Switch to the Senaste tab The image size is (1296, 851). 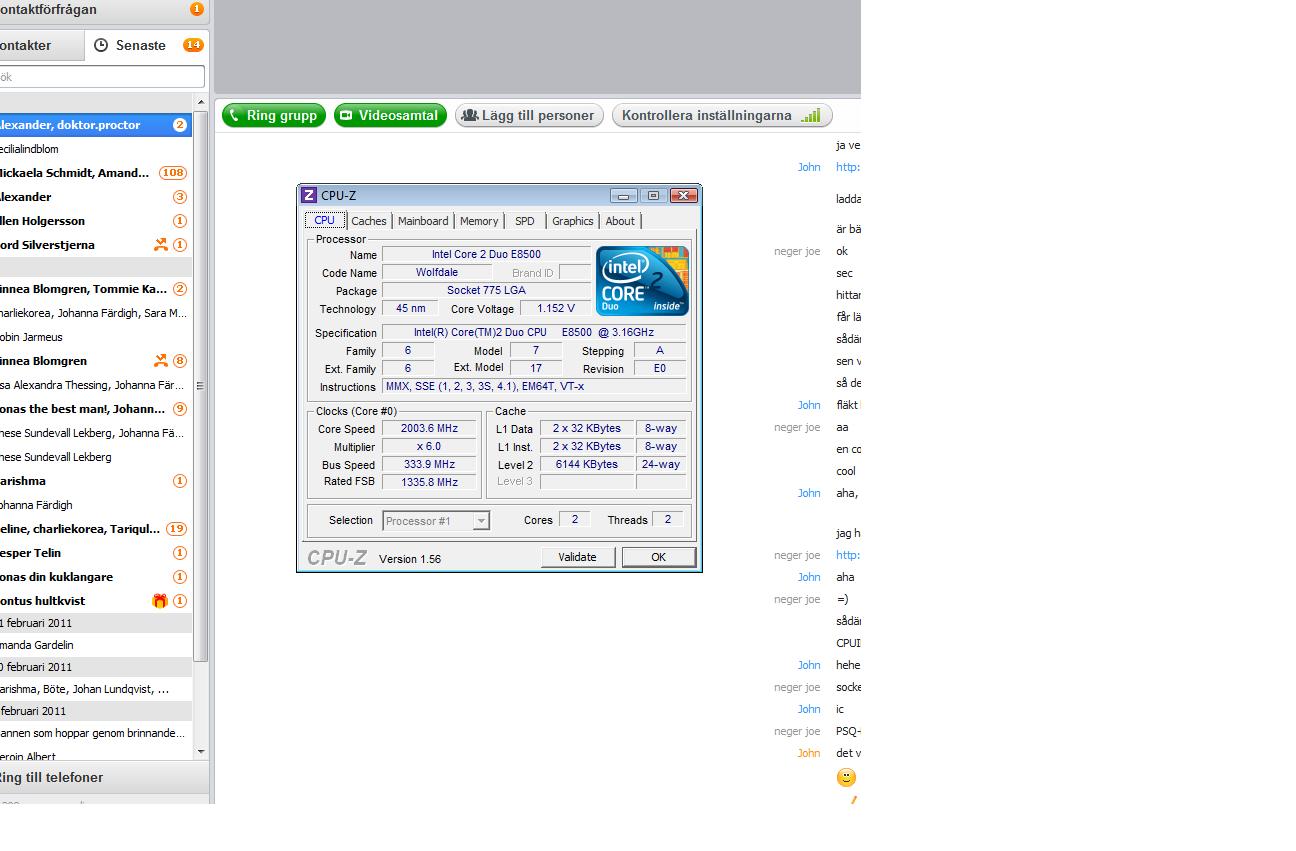(146, 45)
